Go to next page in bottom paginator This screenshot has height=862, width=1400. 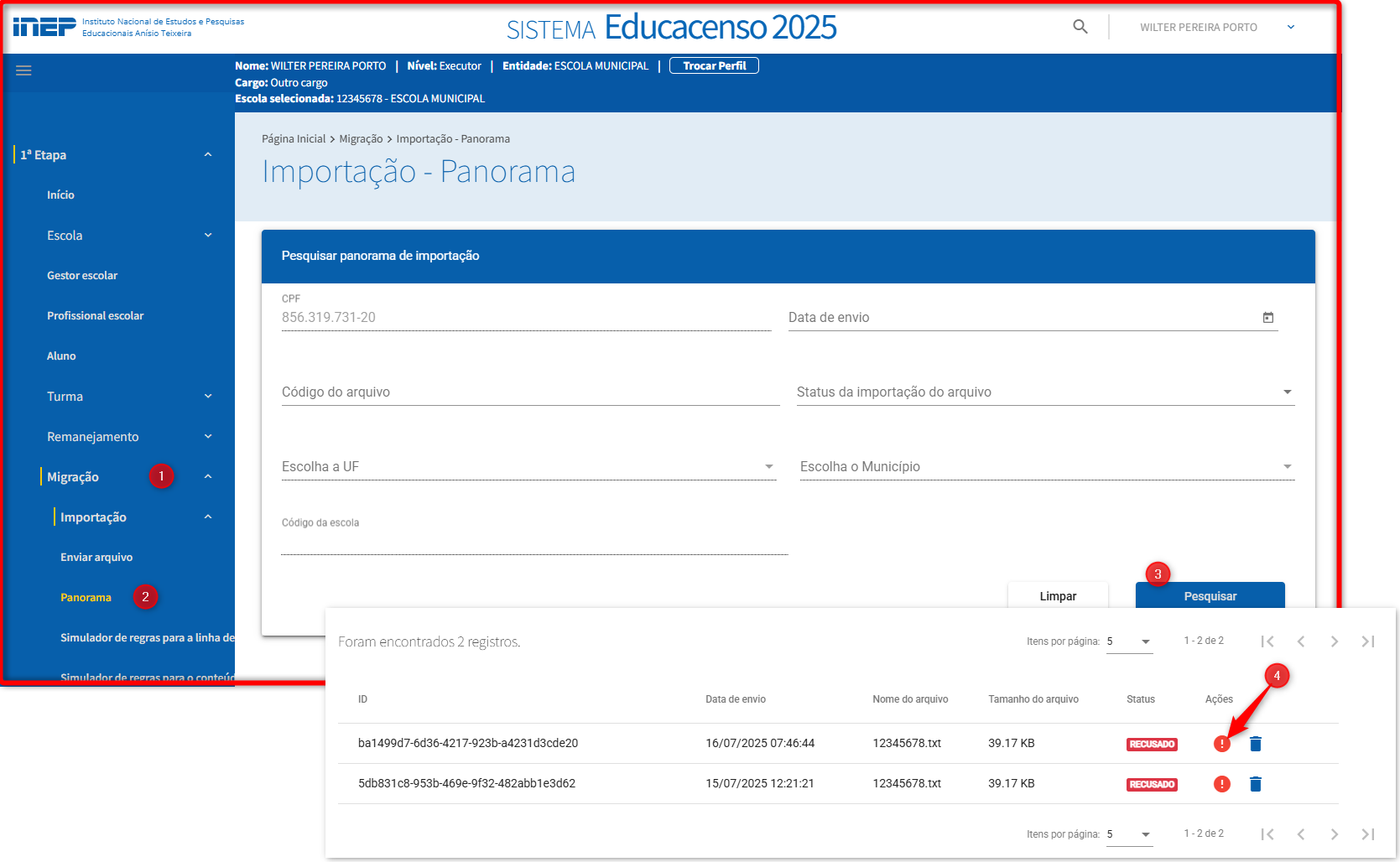1335,834
